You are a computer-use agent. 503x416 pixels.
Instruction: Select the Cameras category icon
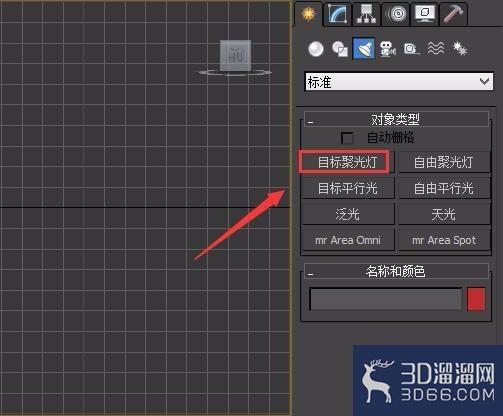pyautogui.click(x=388, y=49)
